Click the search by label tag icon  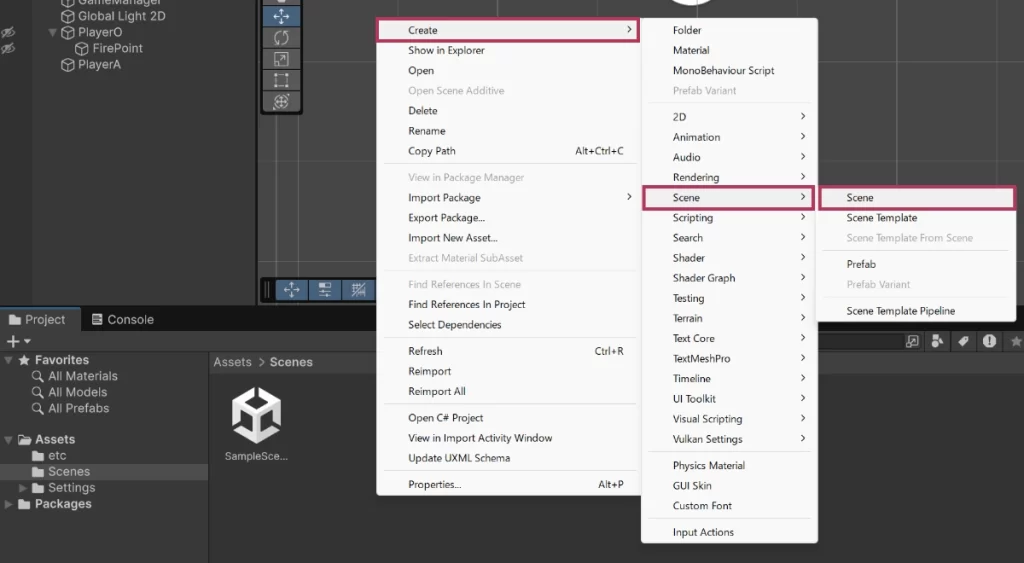click(x=963, y=341)
